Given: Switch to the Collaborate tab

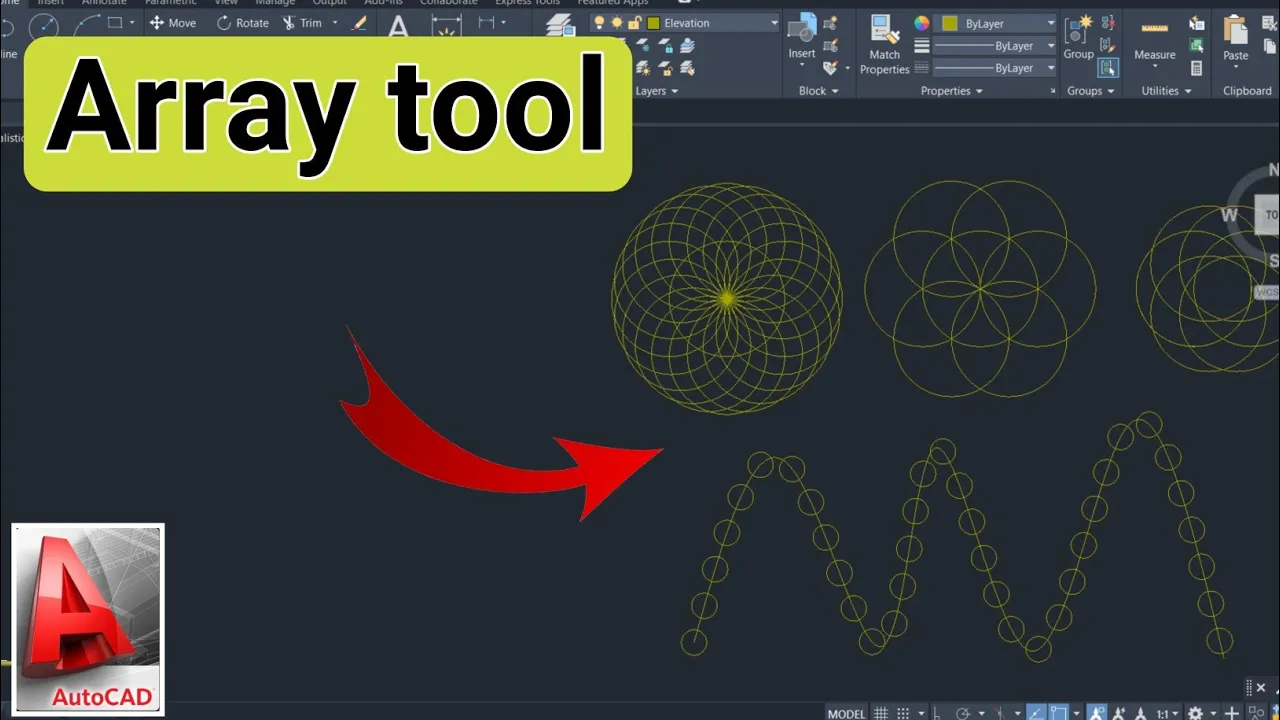Looking at the screenshot, I should click(448, 3).
